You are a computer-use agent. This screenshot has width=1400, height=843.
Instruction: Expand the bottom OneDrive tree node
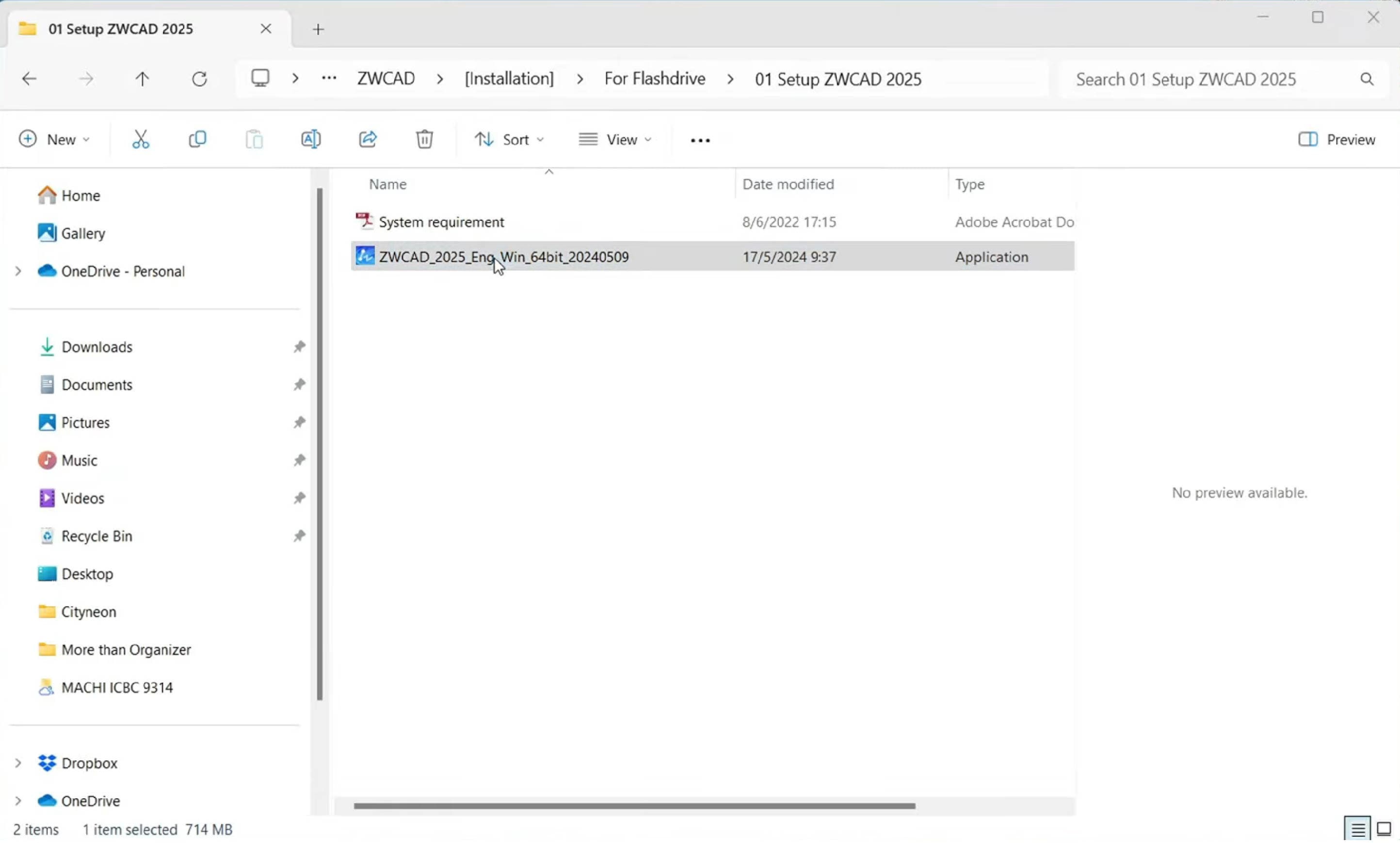pos(17,800)
